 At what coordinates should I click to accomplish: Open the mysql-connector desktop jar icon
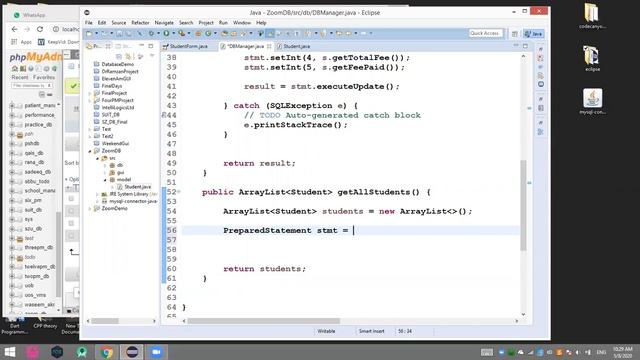(x=592, y=102)
